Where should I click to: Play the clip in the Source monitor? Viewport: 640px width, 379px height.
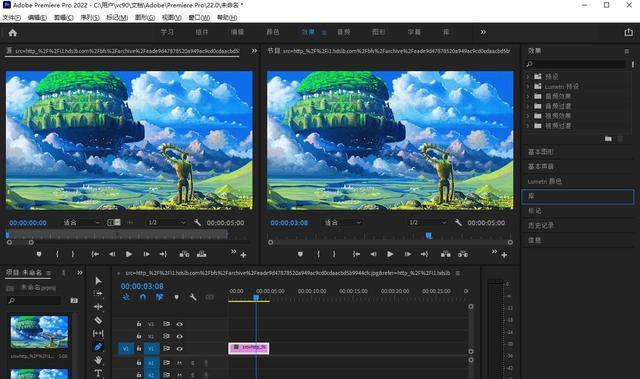129,254
